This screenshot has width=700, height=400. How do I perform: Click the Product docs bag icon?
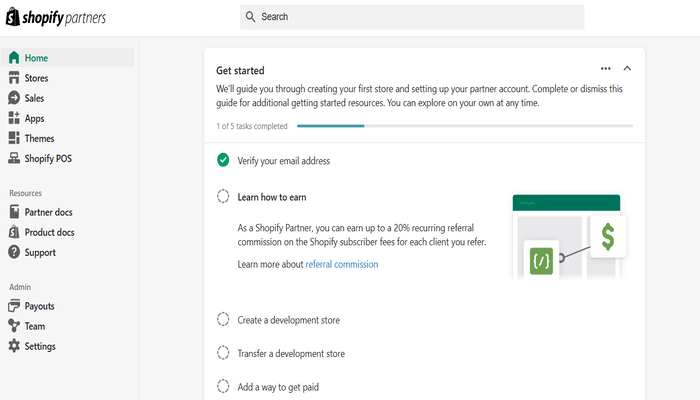[x=14, y=232]
